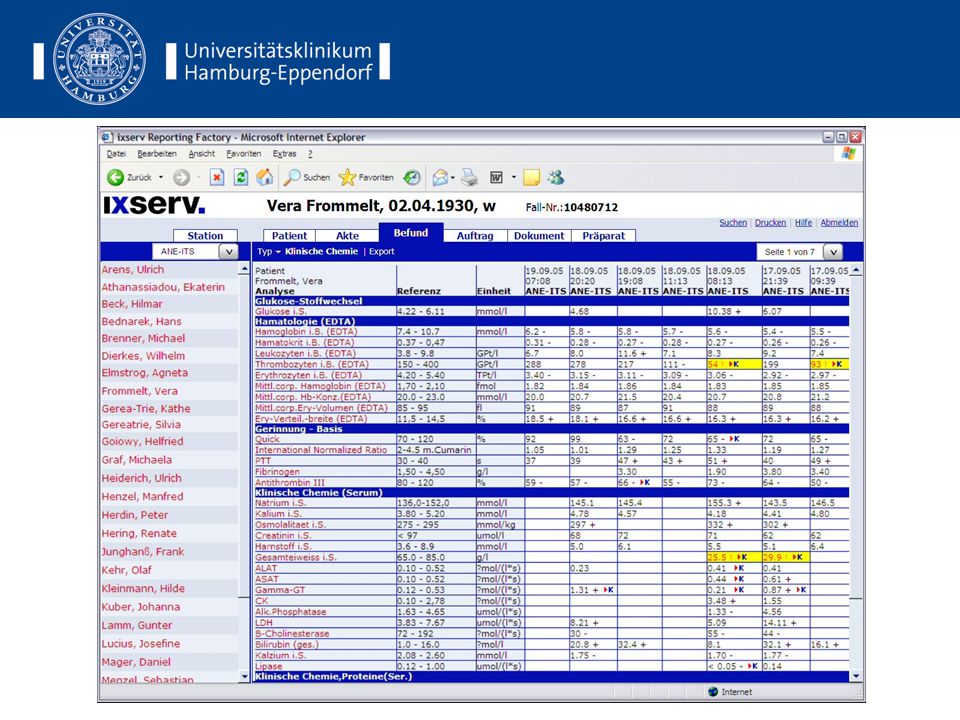Click the yellow Discuss note icon

tap(531, 178)
